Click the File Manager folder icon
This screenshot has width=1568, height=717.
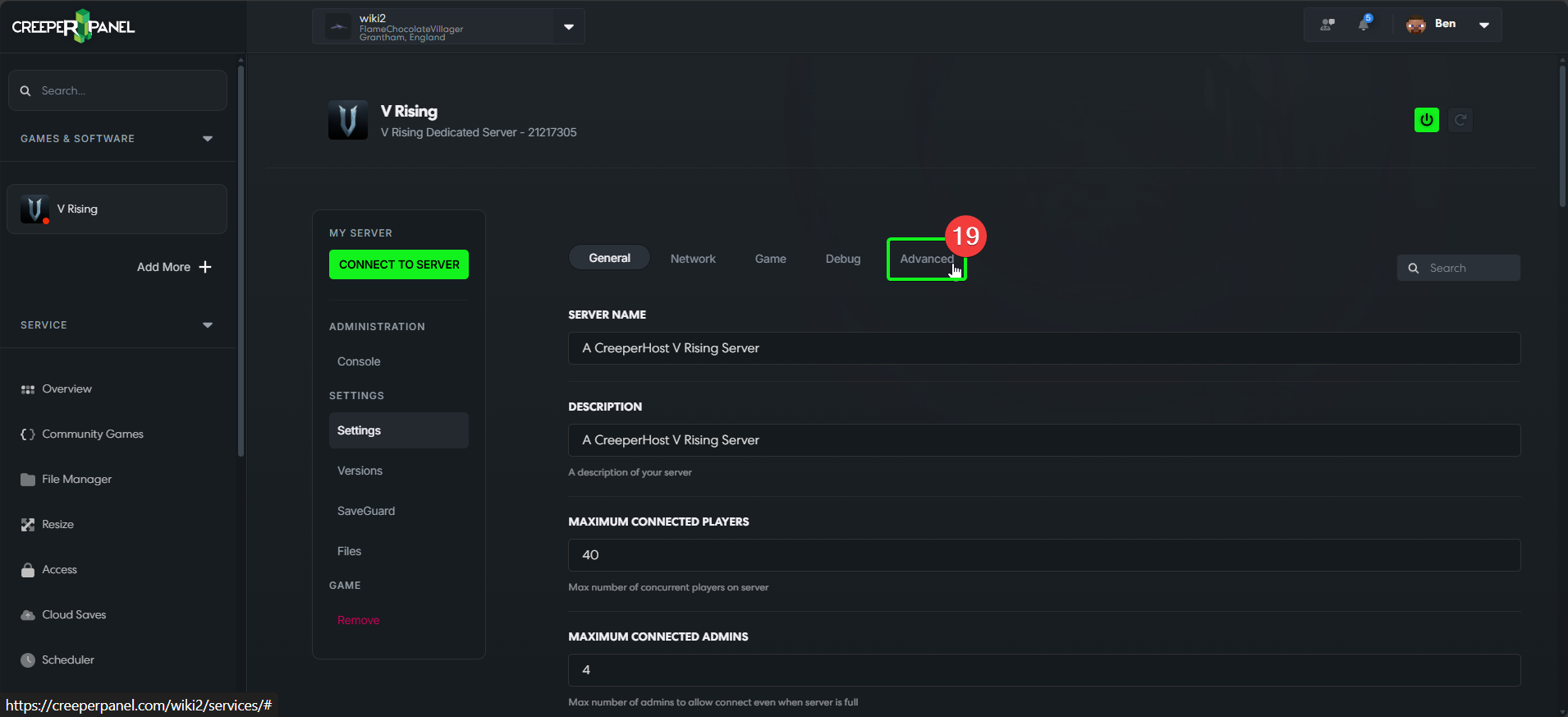(28, 480)
